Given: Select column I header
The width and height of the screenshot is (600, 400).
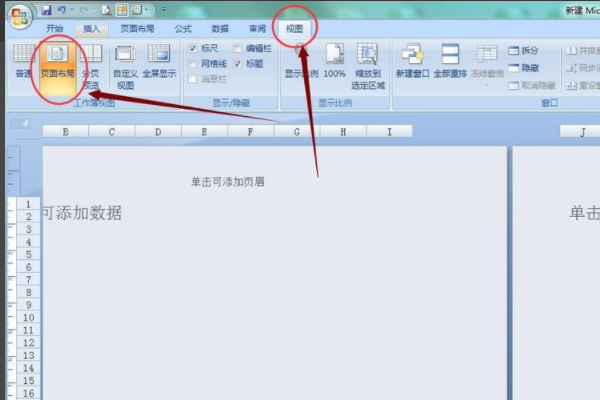Looking at the screenshot, I should tap(389, 132).
